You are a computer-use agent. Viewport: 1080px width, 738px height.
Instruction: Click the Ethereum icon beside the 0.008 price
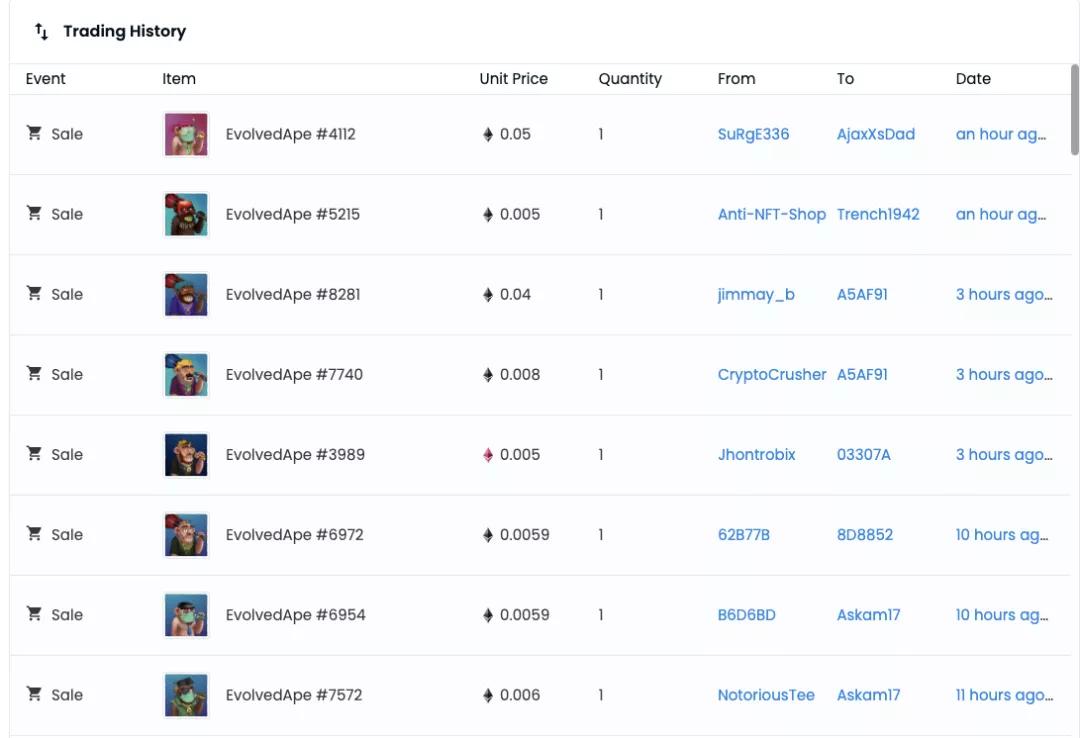[488, 374]
